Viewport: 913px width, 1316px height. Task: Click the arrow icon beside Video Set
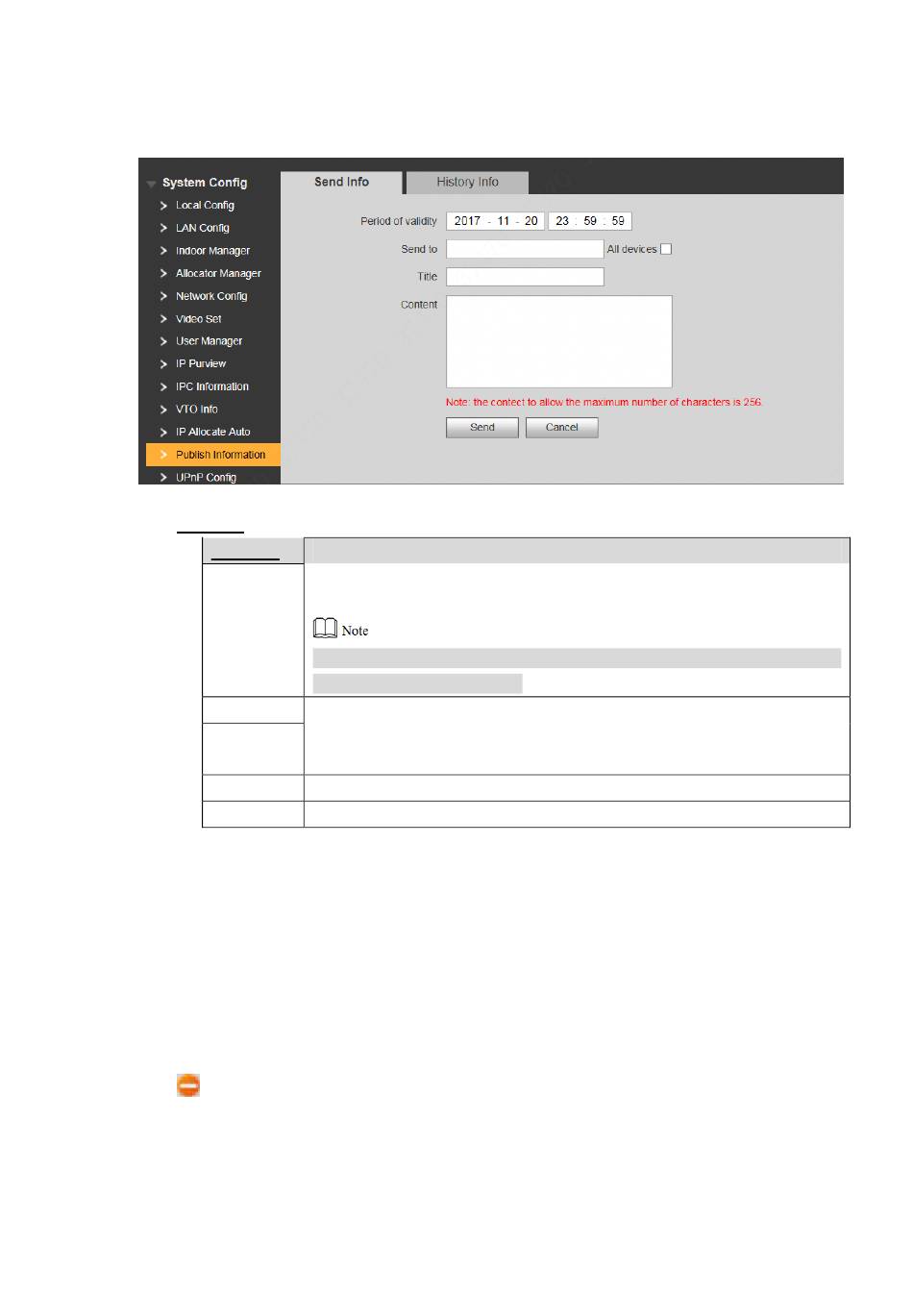pos(163,319)
